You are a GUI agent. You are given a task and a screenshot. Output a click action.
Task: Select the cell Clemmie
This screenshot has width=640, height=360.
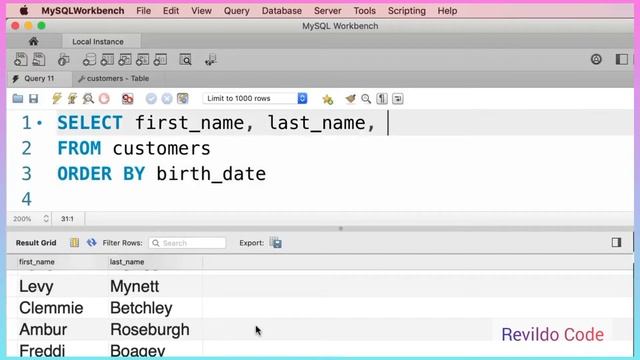[51, 308]
